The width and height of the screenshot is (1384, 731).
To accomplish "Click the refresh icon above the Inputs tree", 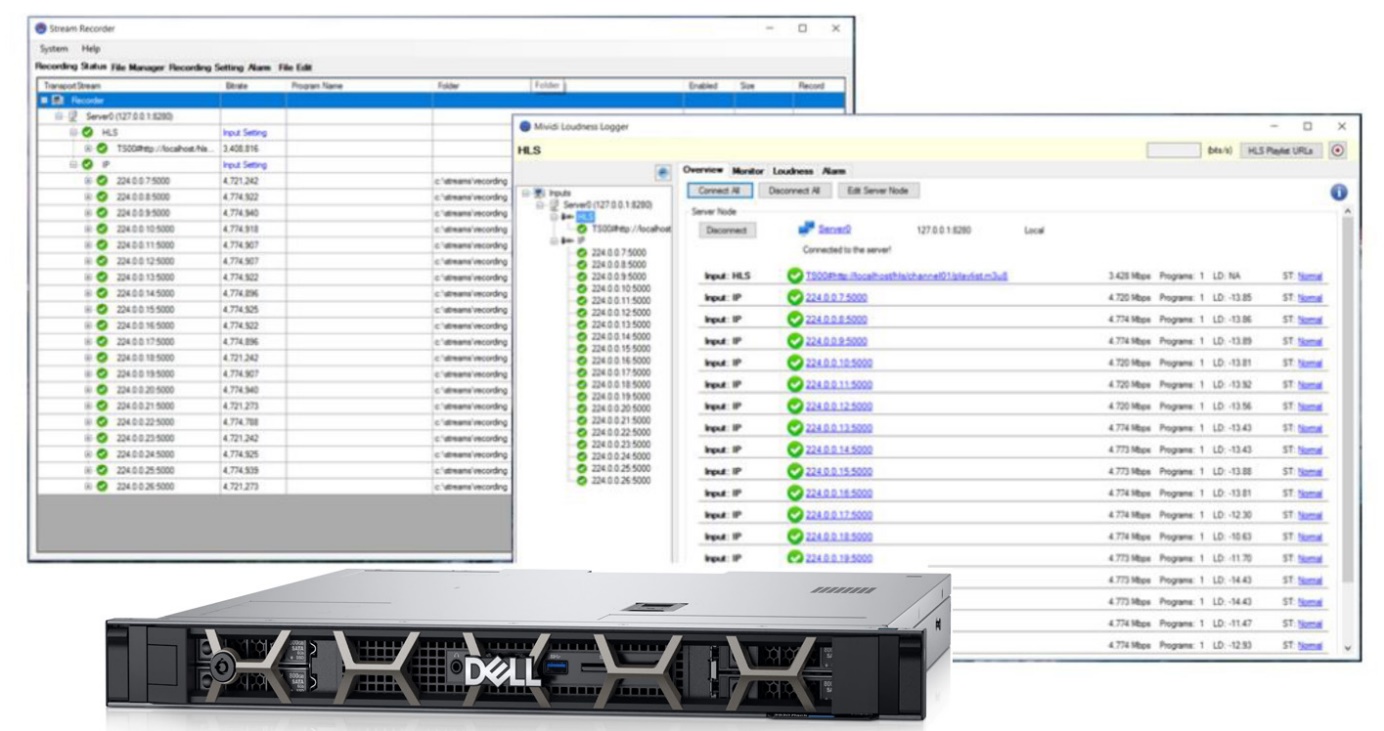I will [660, 173].
